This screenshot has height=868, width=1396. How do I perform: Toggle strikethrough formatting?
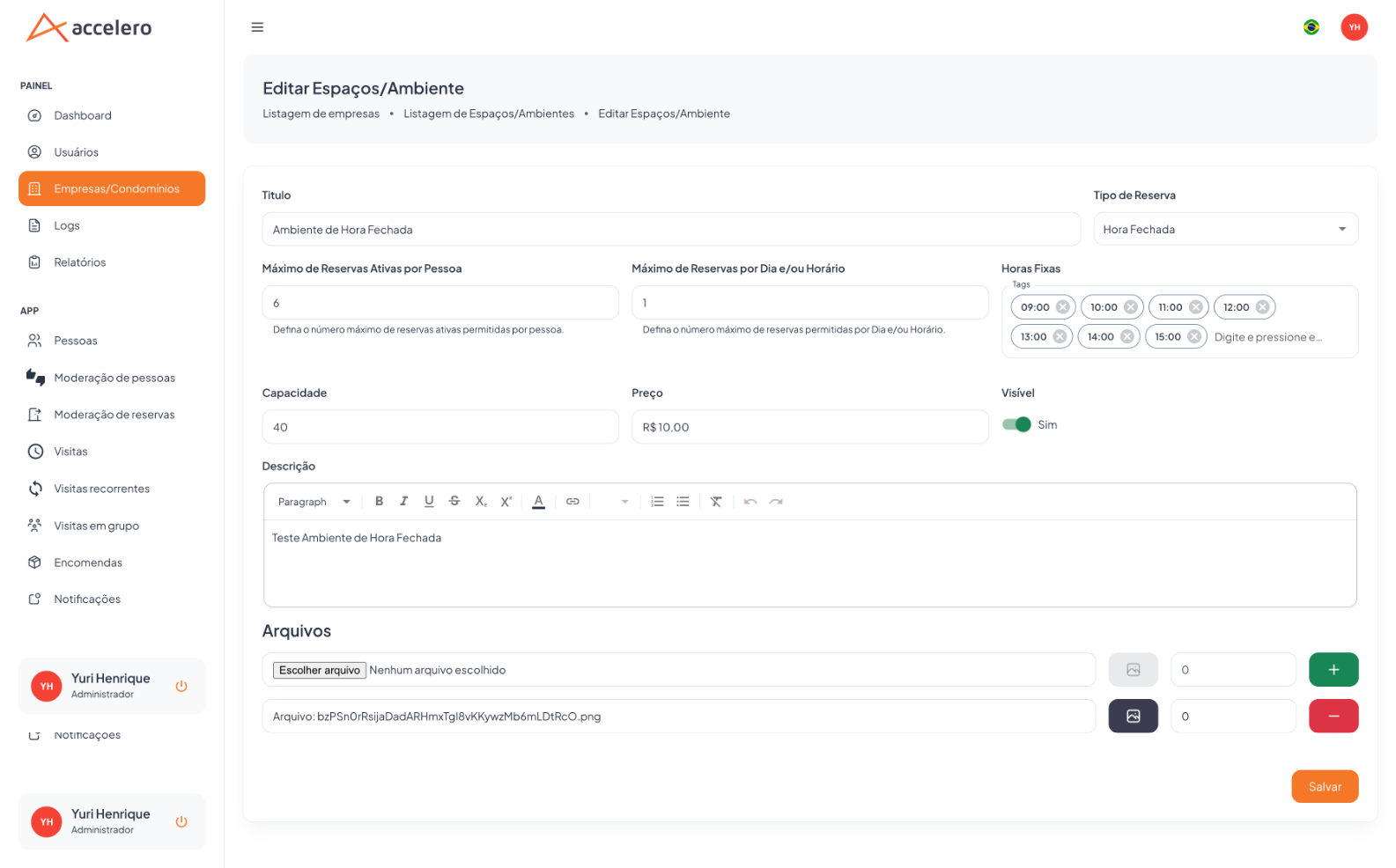point(454,501)
